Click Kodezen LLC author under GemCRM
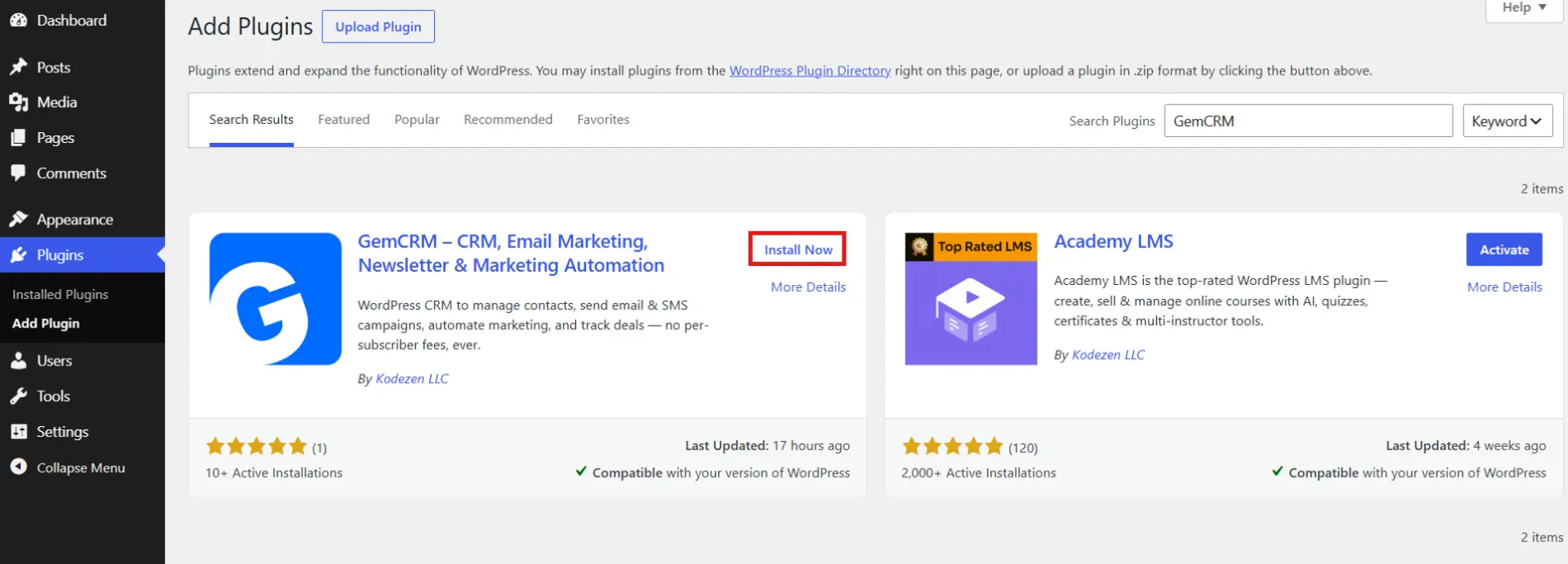Image resolution: width=1568 pixels, height=564 pixels. coord(412,378)
